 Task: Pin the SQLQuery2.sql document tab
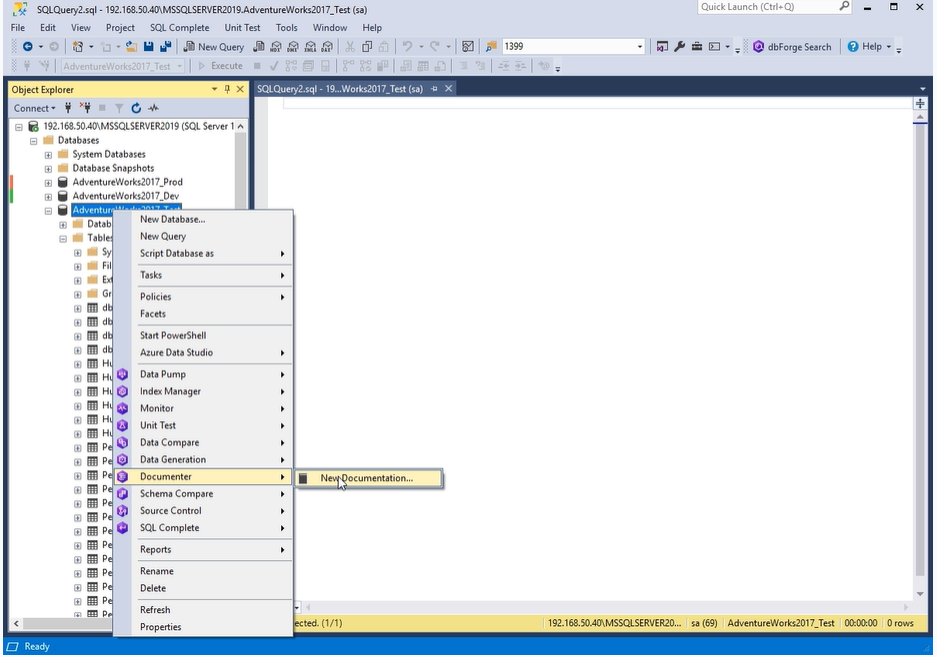click(434, 88)
